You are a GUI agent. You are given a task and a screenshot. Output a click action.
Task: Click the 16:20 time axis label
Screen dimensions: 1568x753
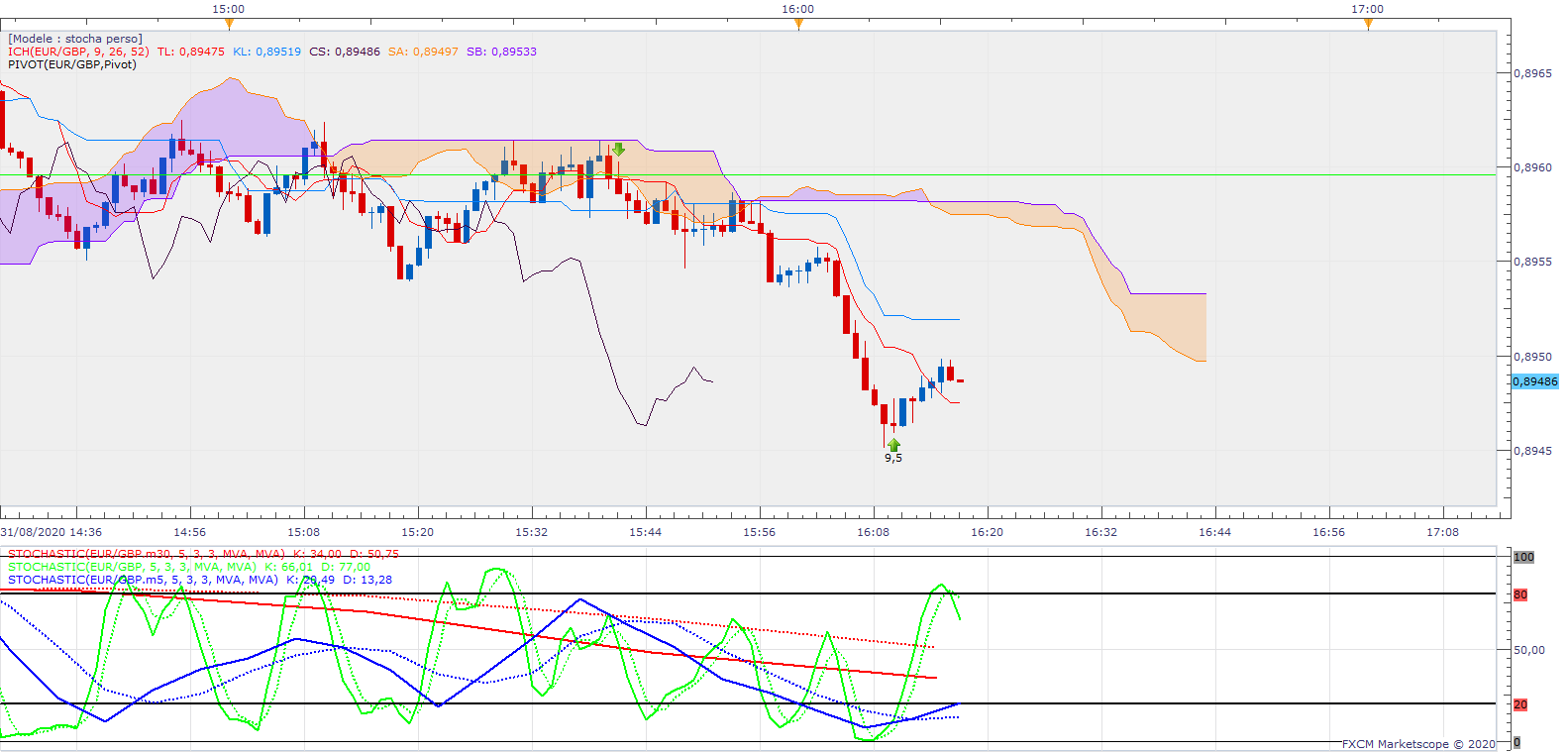(988, 532)
